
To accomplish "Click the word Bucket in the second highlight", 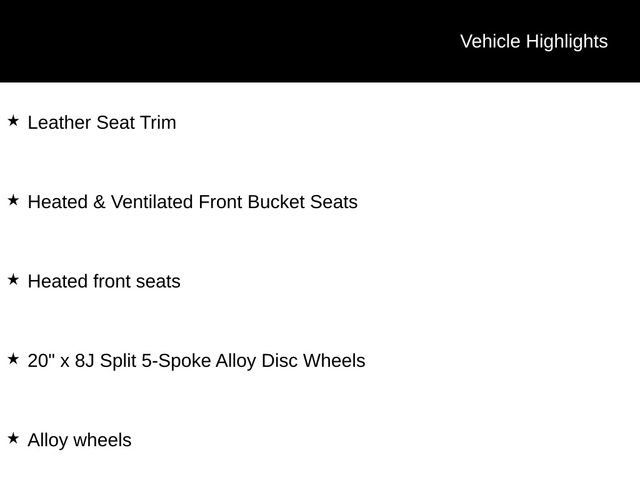I will 276,202.
